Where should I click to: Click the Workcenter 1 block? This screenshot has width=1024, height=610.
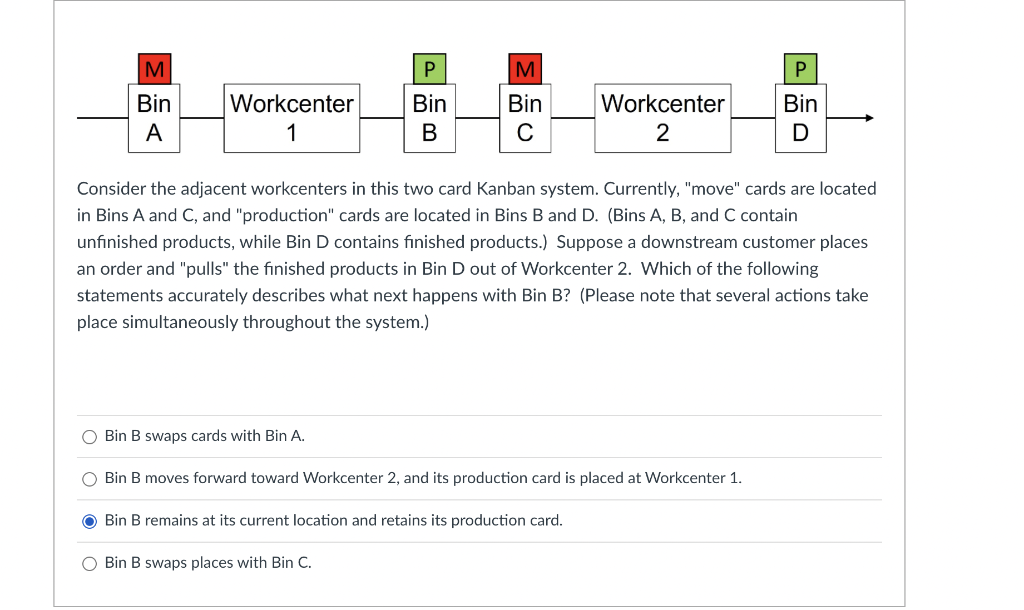click(x=291, y=117)
